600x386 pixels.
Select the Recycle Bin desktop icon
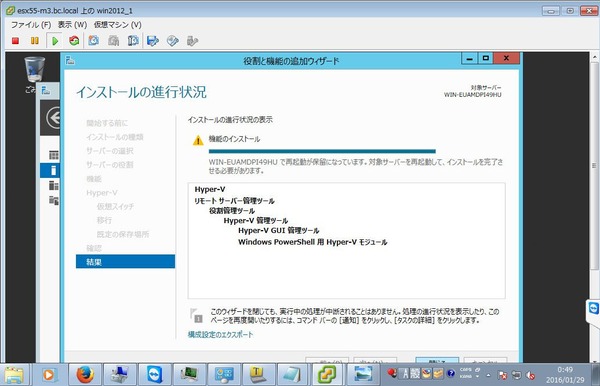(x=34, y=69)
